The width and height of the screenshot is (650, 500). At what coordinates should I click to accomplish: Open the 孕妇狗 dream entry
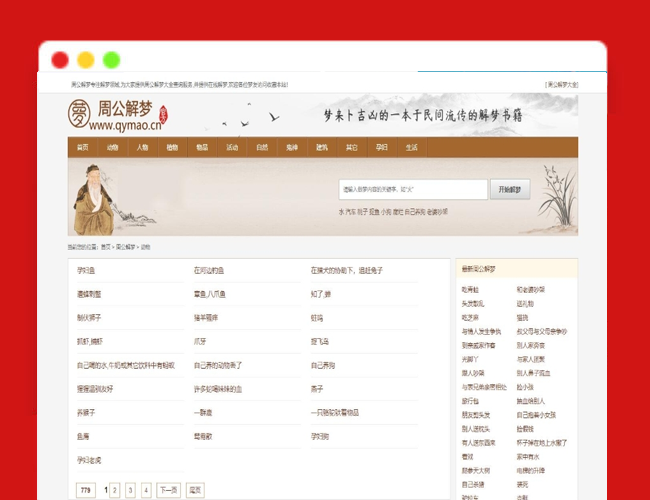(x=320, y=437)
